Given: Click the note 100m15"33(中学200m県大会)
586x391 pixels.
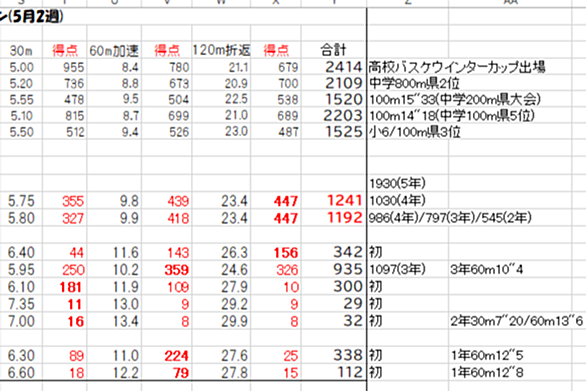Looking at the screenshot, I should [455, 99].
